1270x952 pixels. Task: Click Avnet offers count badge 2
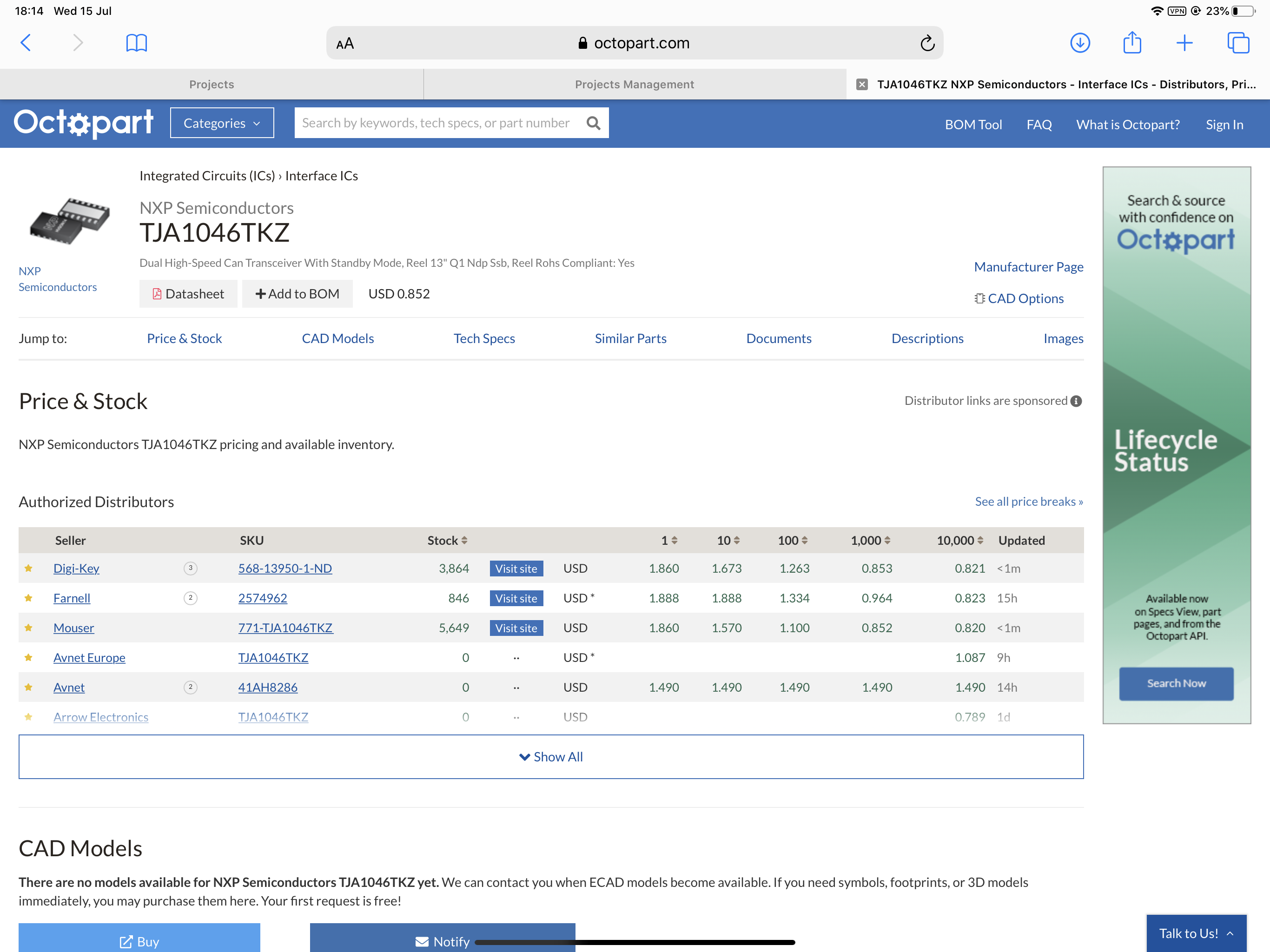pos(191,687)
